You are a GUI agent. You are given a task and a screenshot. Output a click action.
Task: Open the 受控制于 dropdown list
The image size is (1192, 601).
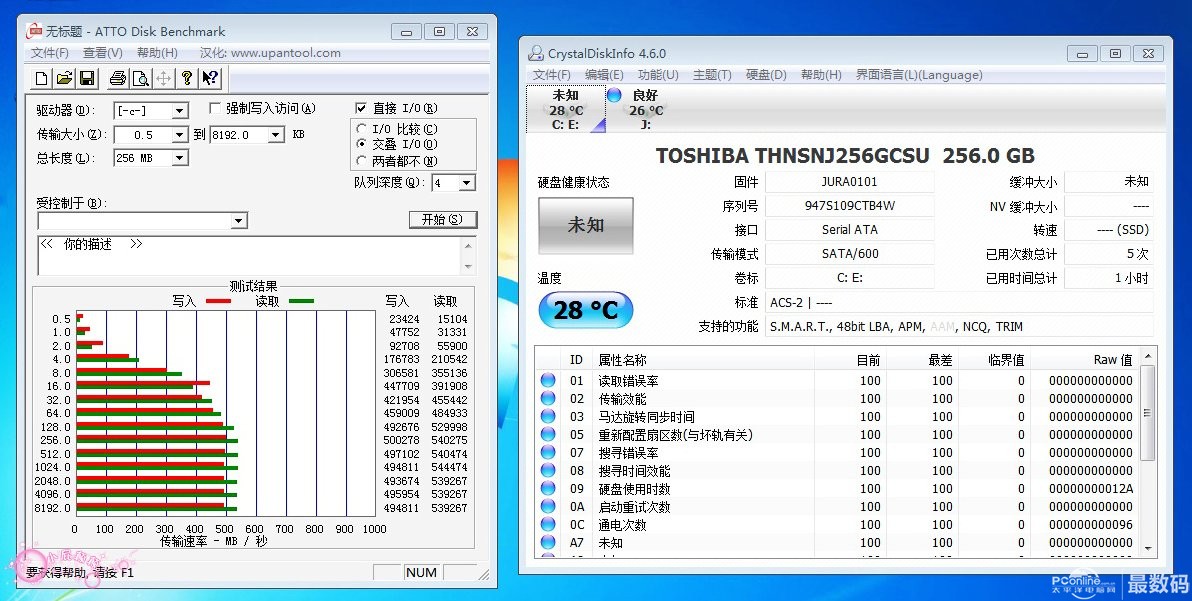239,220
